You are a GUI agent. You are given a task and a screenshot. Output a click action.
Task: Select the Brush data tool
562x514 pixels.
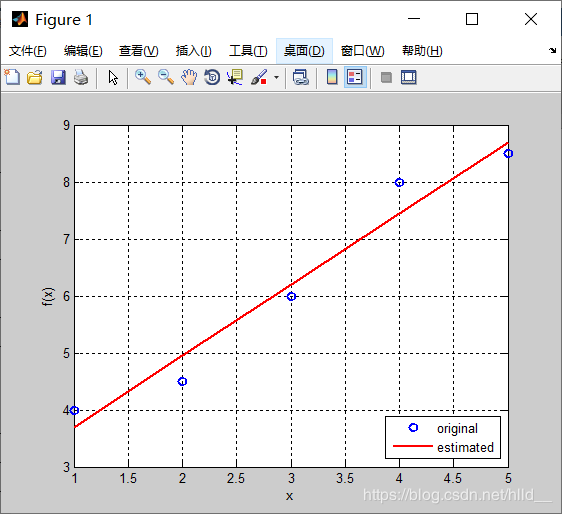(259, 77)
